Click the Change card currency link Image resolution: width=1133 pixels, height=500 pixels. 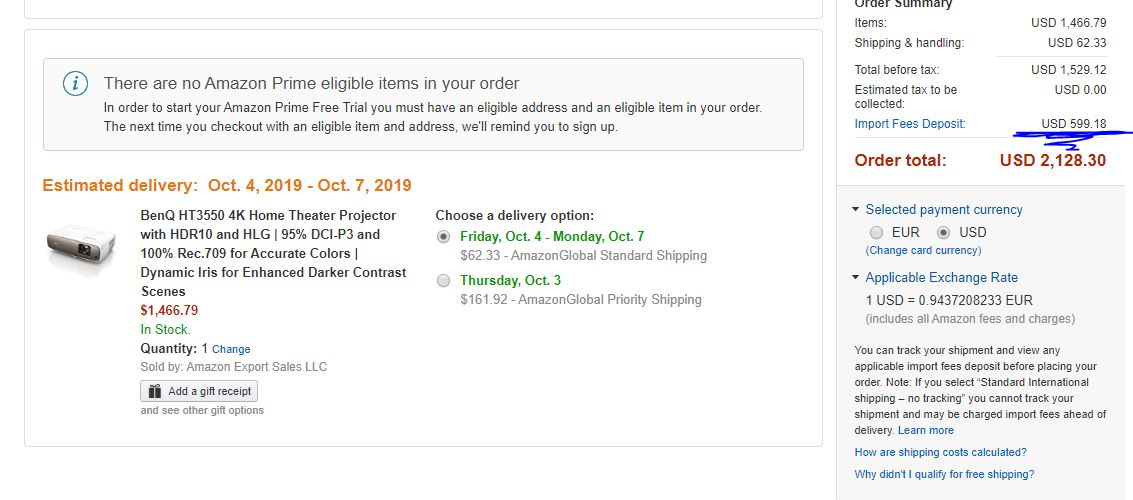(x=923, y=250)
